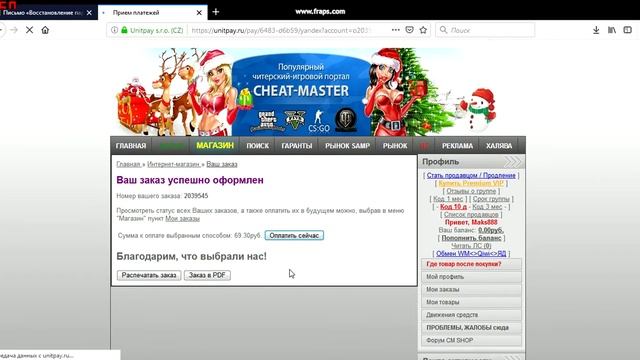Open 'Движения средств' sidebar item
This screenshot has height=360, width=640.
[x=471, y=315]
